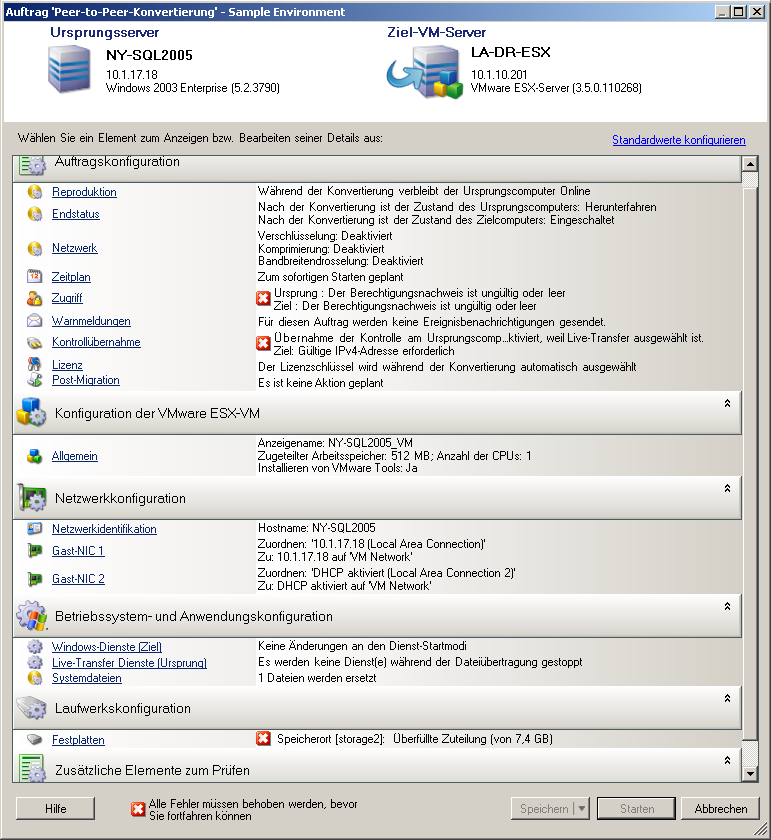Click the Betriebssystem section gear icon

(x=32, y=616)
